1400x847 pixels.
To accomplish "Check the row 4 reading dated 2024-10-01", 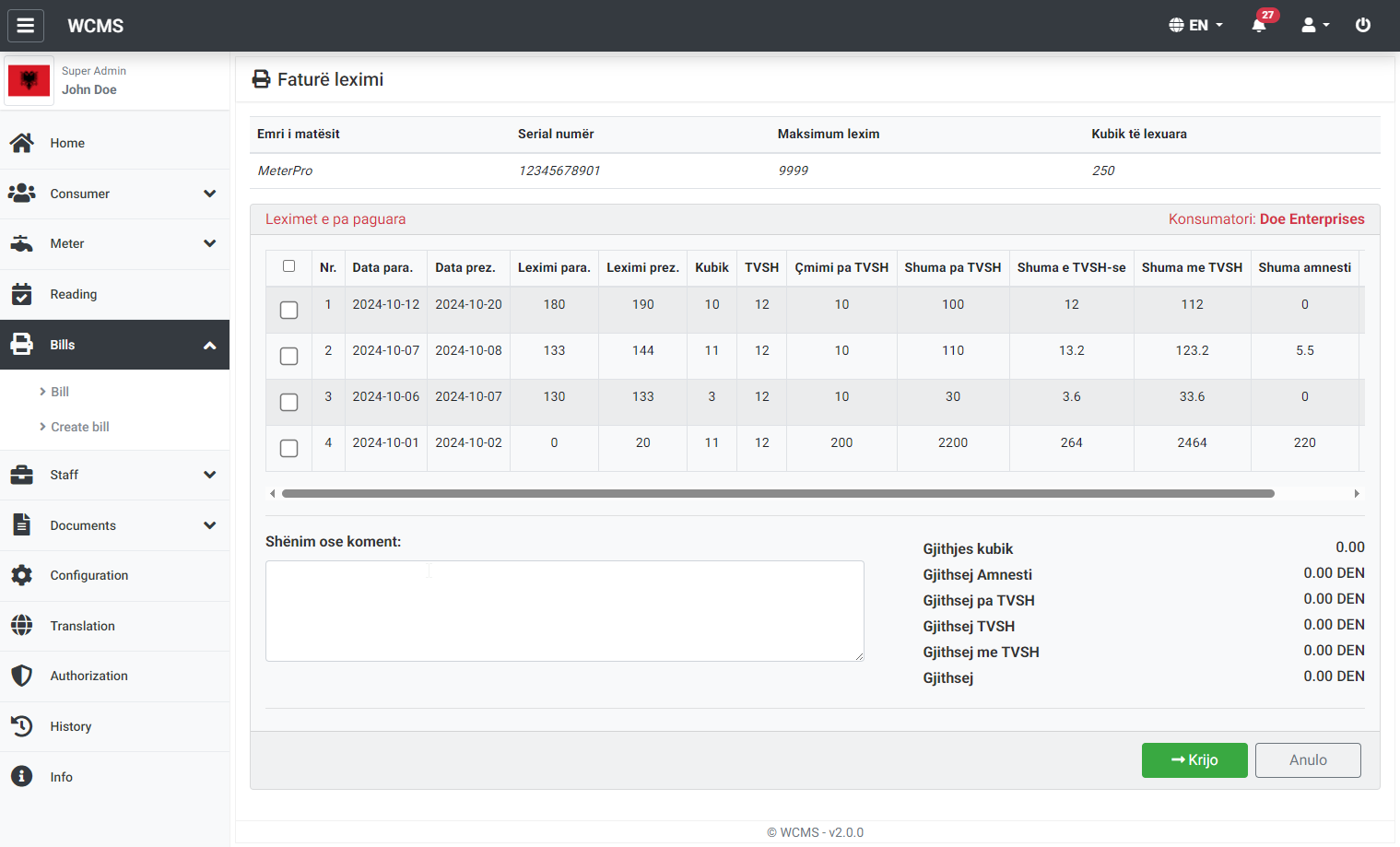I will pos(288,448).
